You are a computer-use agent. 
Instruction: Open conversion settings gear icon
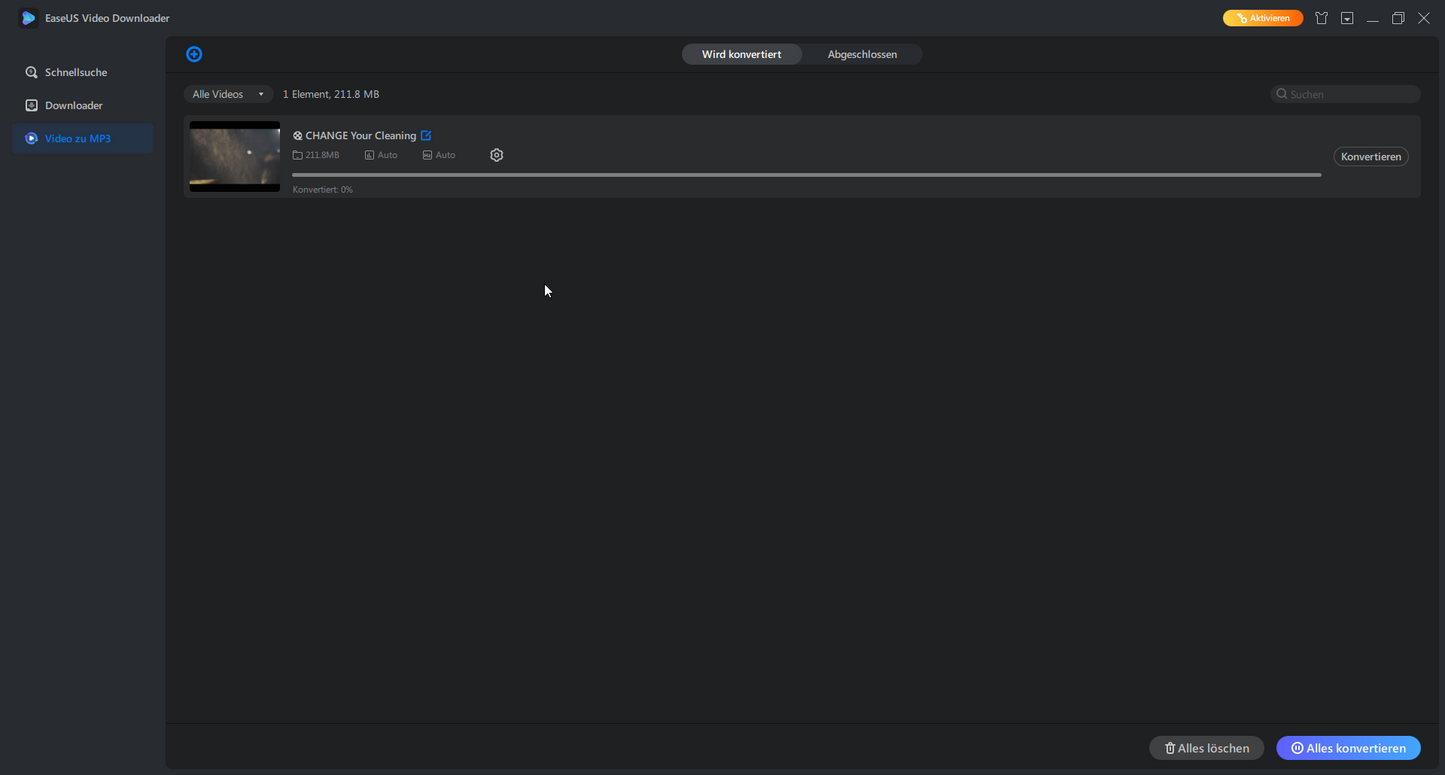tap(496, 155)
